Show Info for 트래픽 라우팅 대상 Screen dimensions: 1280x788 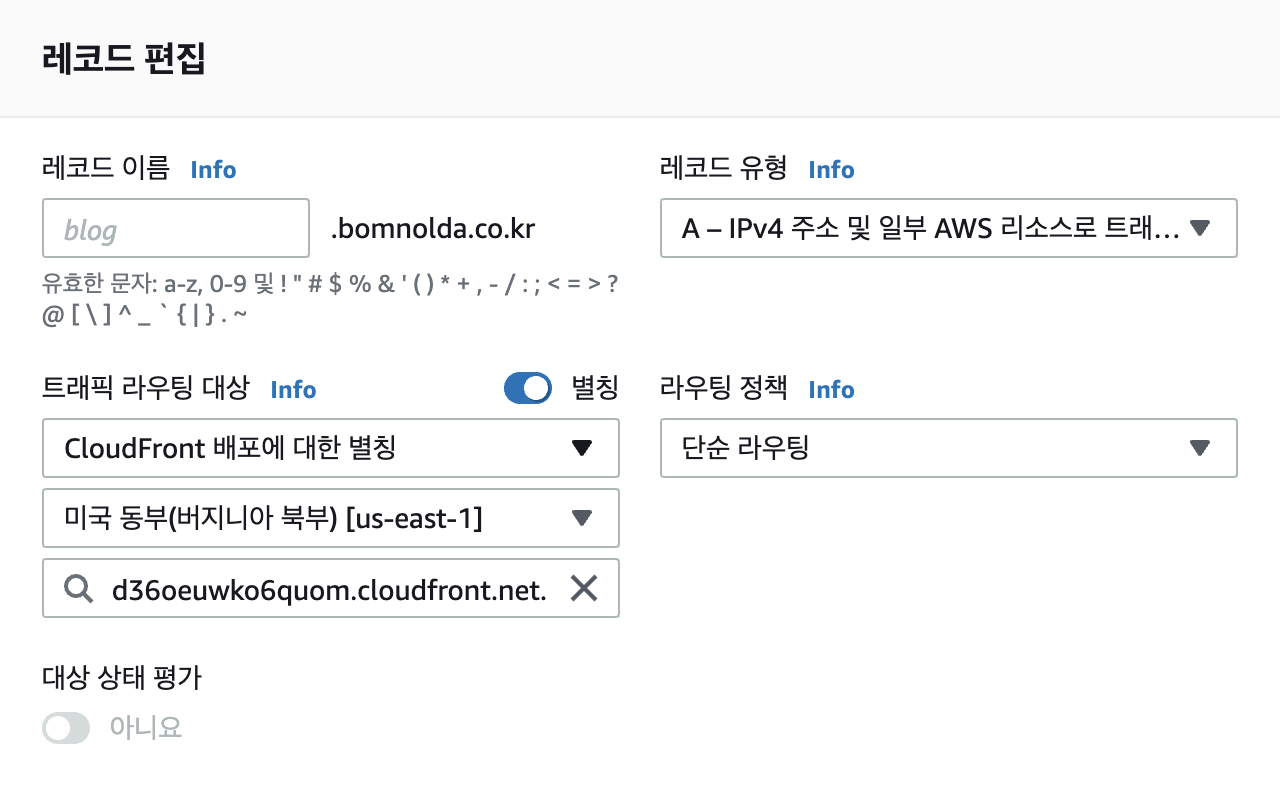point(293,390)
